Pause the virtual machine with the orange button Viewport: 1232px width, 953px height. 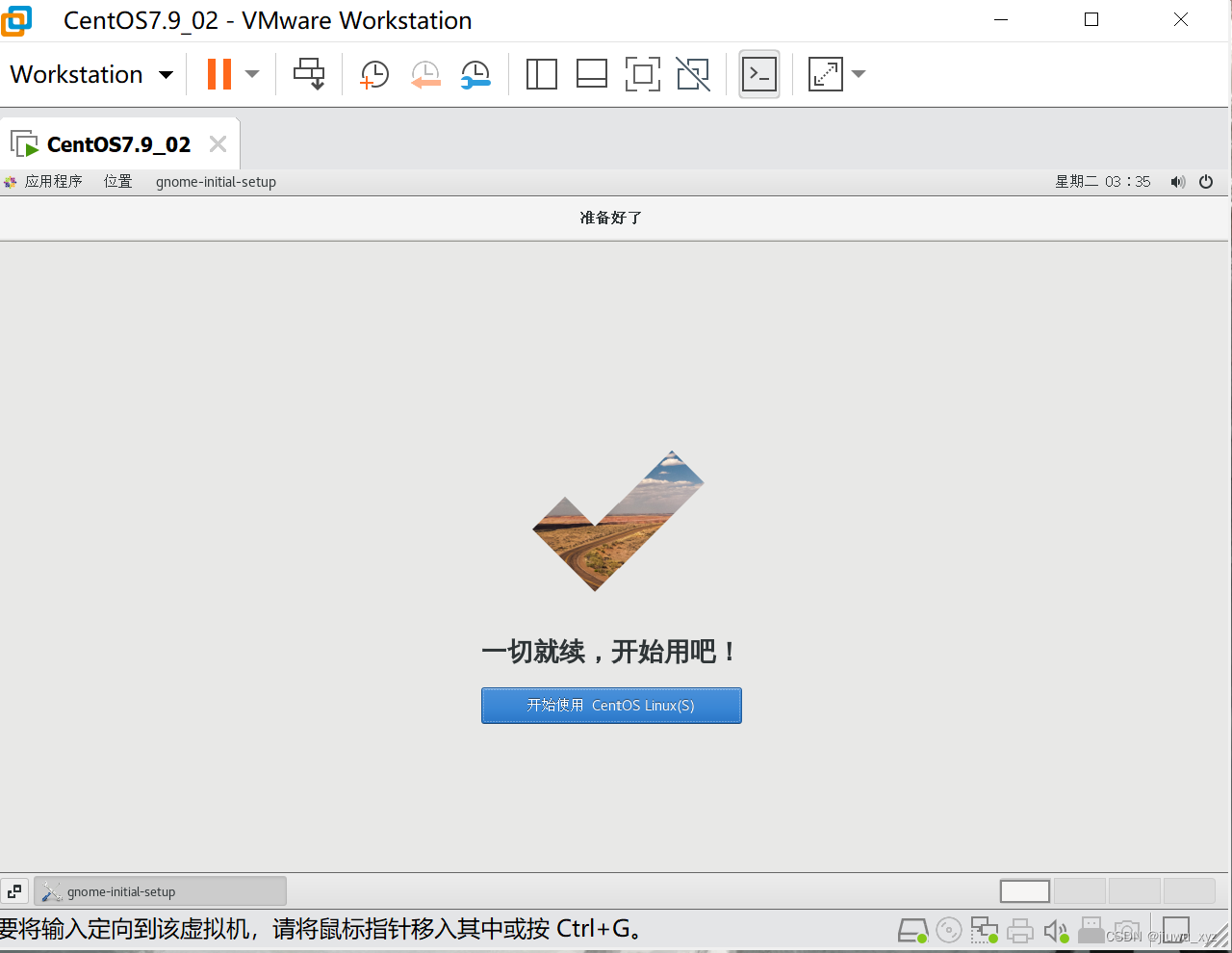coord(219,74)
